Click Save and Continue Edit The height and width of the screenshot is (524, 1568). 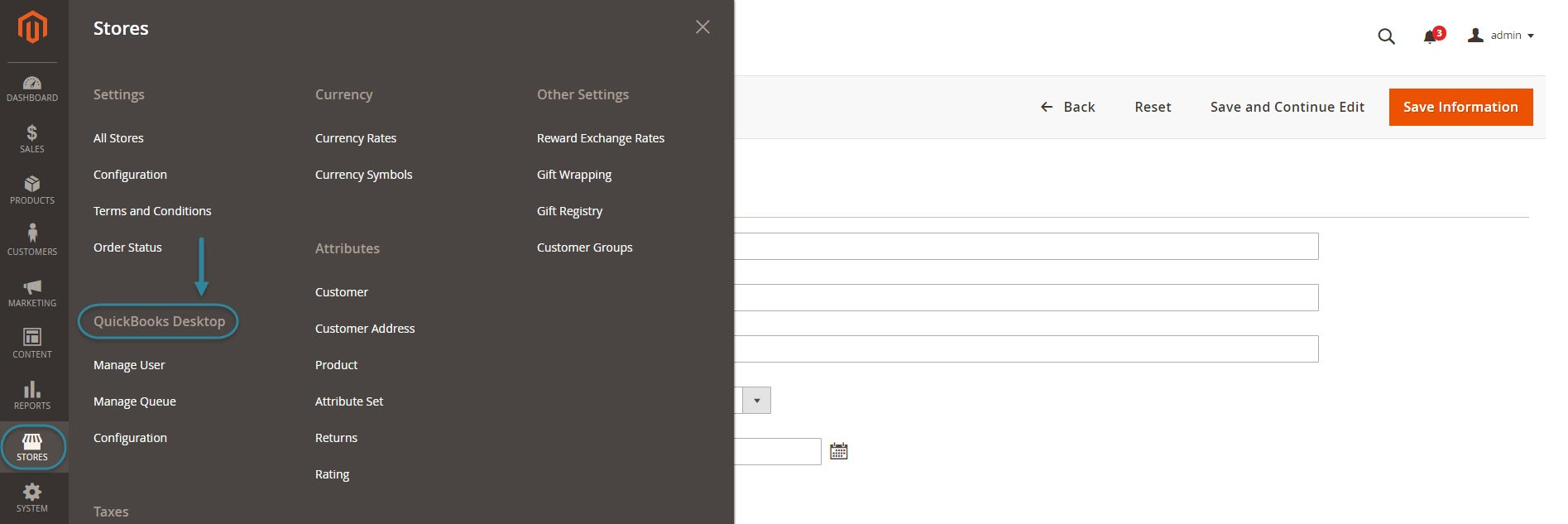point(1287,107)
